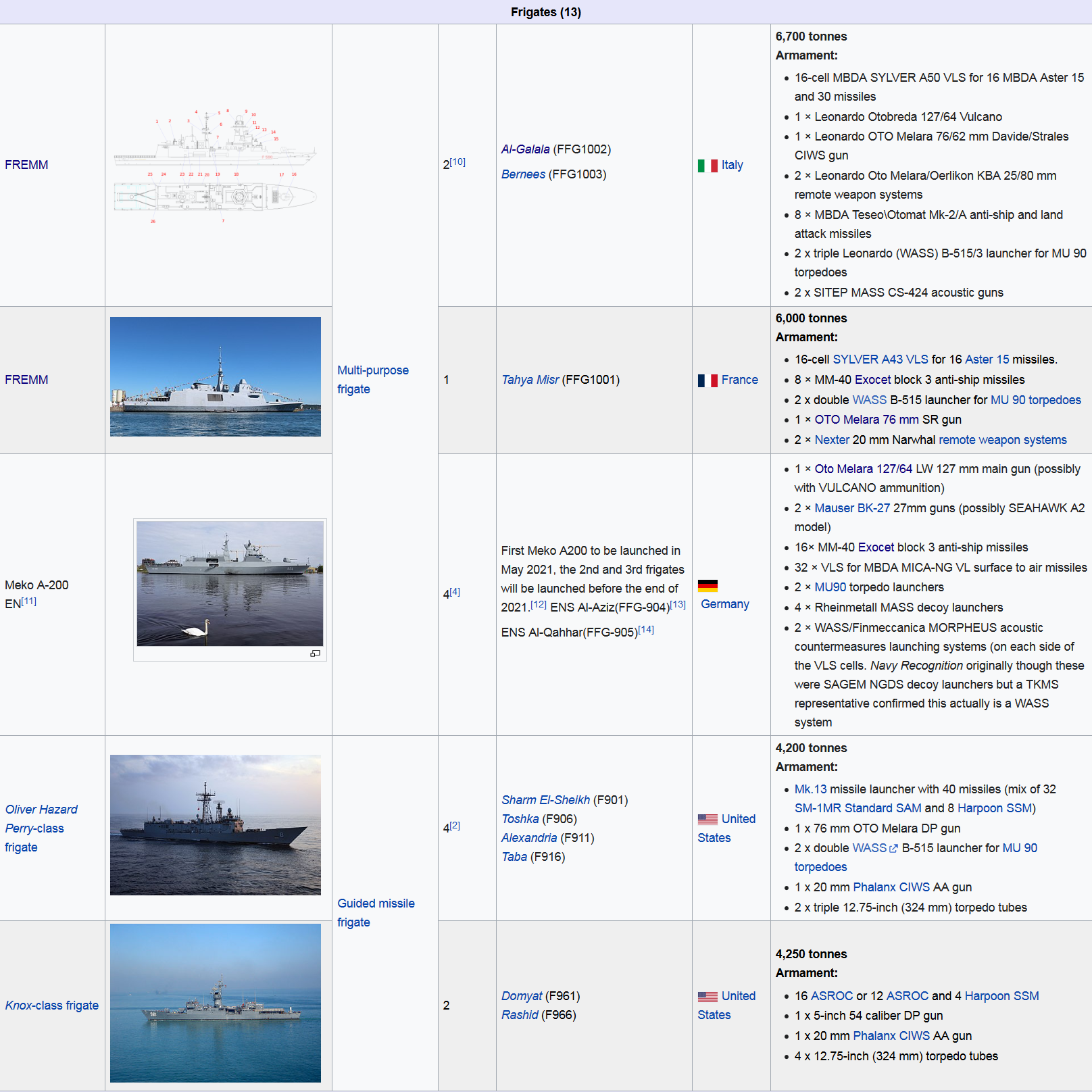
Task: Open the Oliver Hazard Perry frigate photo
Action: click(216, 825)
